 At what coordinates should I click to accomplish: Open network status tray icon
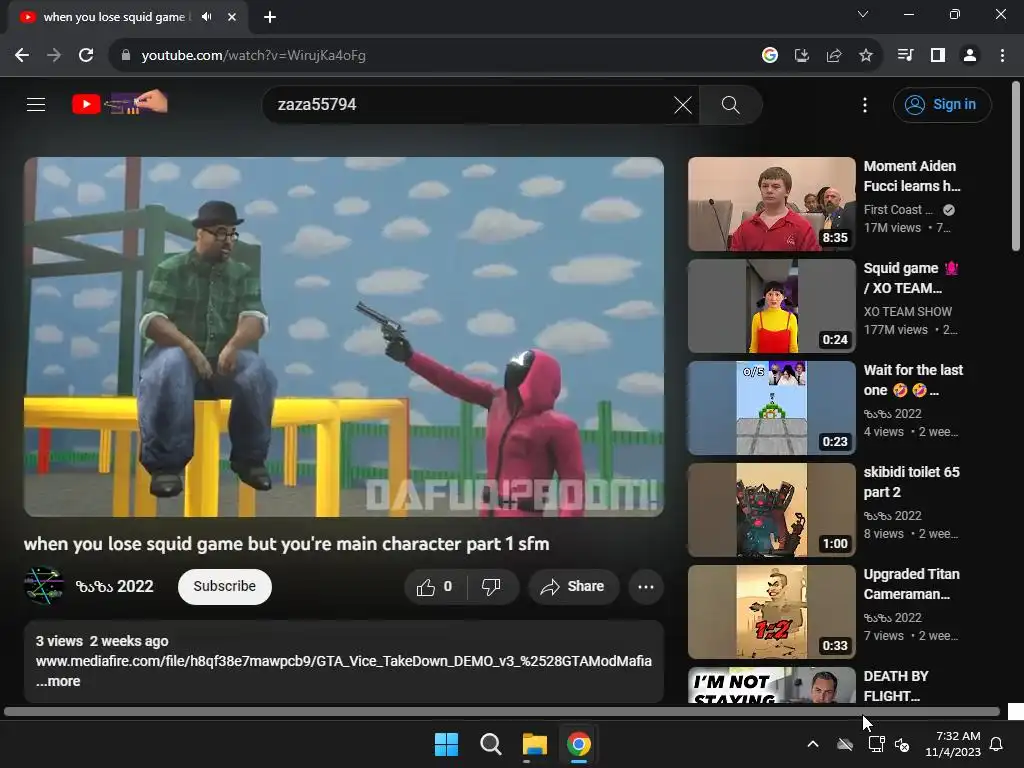876,744
